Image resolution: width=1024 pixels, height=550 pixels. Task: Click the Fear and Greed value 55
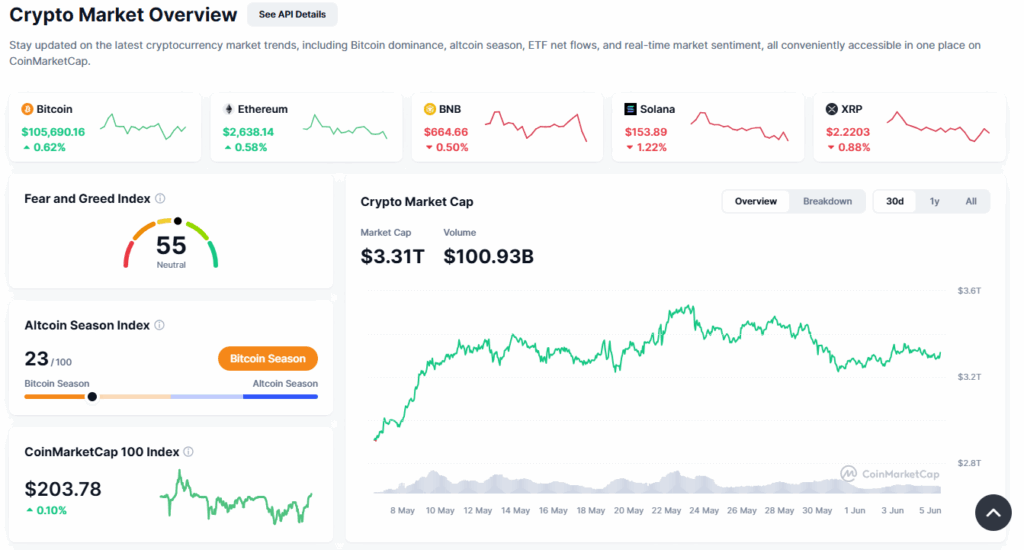pyautogui.click(x=171, y=246)
